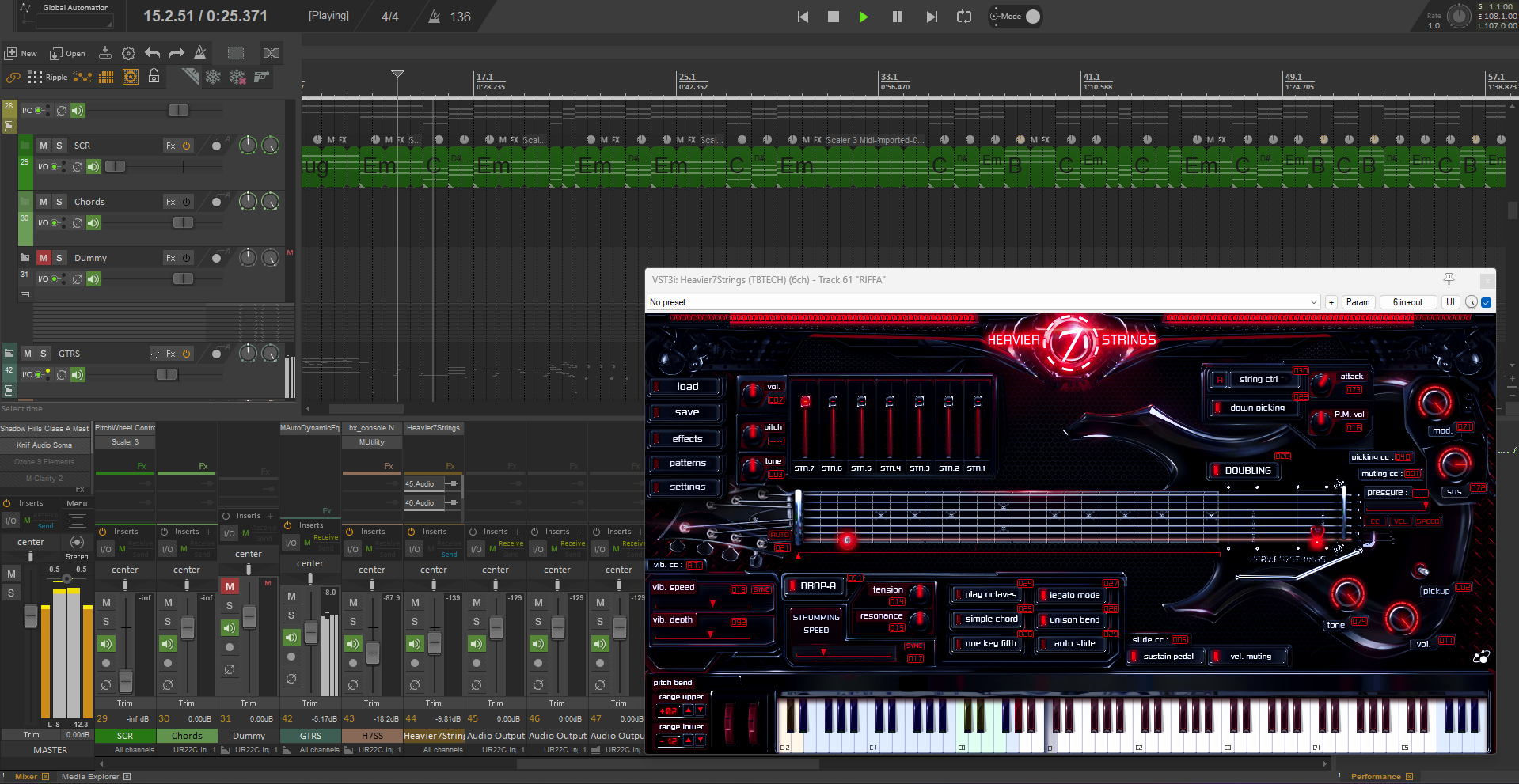Click the Chords track volume fader

click(x=183, y=223)
